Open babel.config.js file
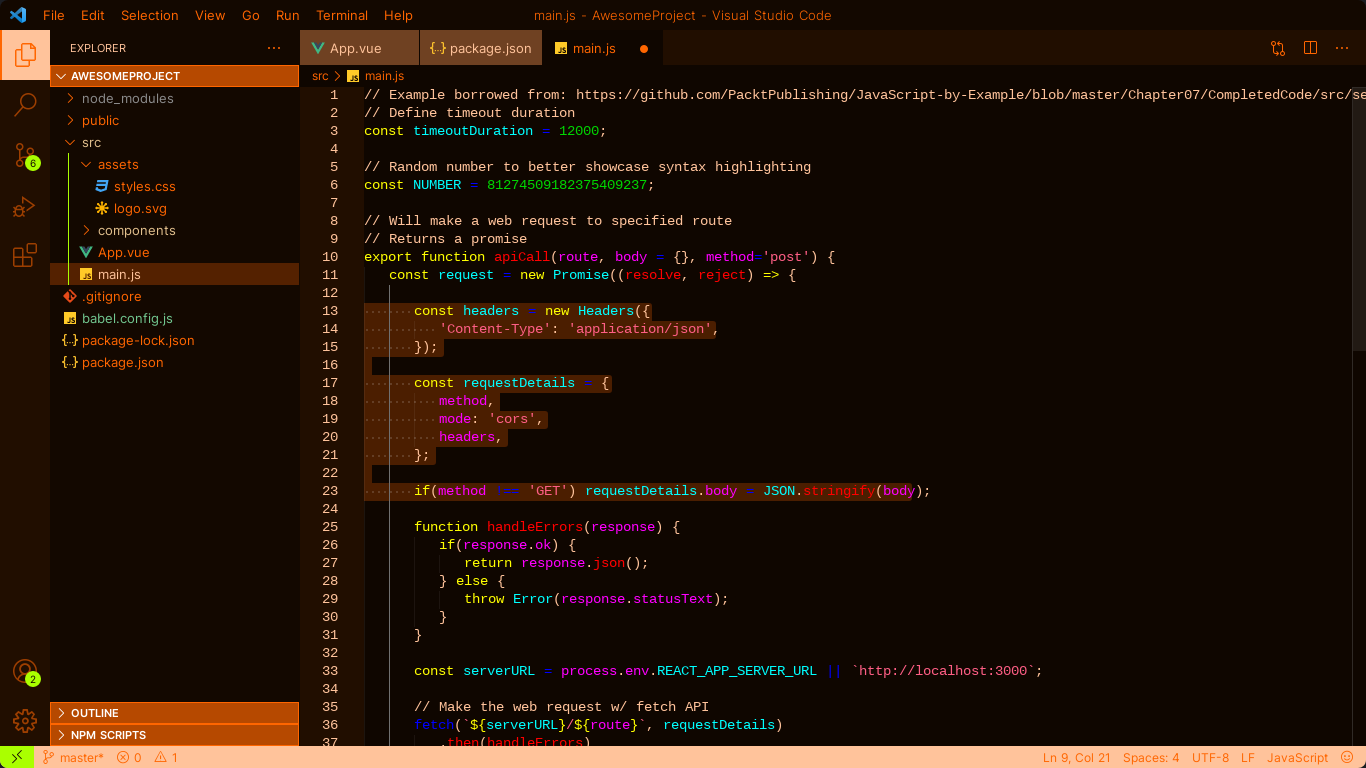 [174, 318]
